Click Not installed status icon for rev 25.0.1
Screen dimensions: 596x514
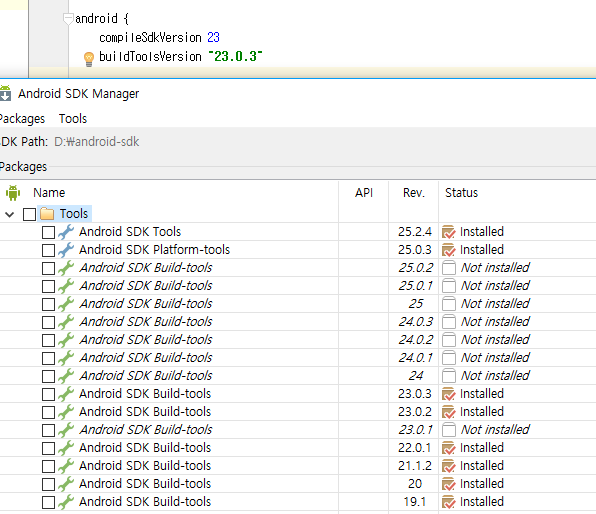tap(449, 286)
